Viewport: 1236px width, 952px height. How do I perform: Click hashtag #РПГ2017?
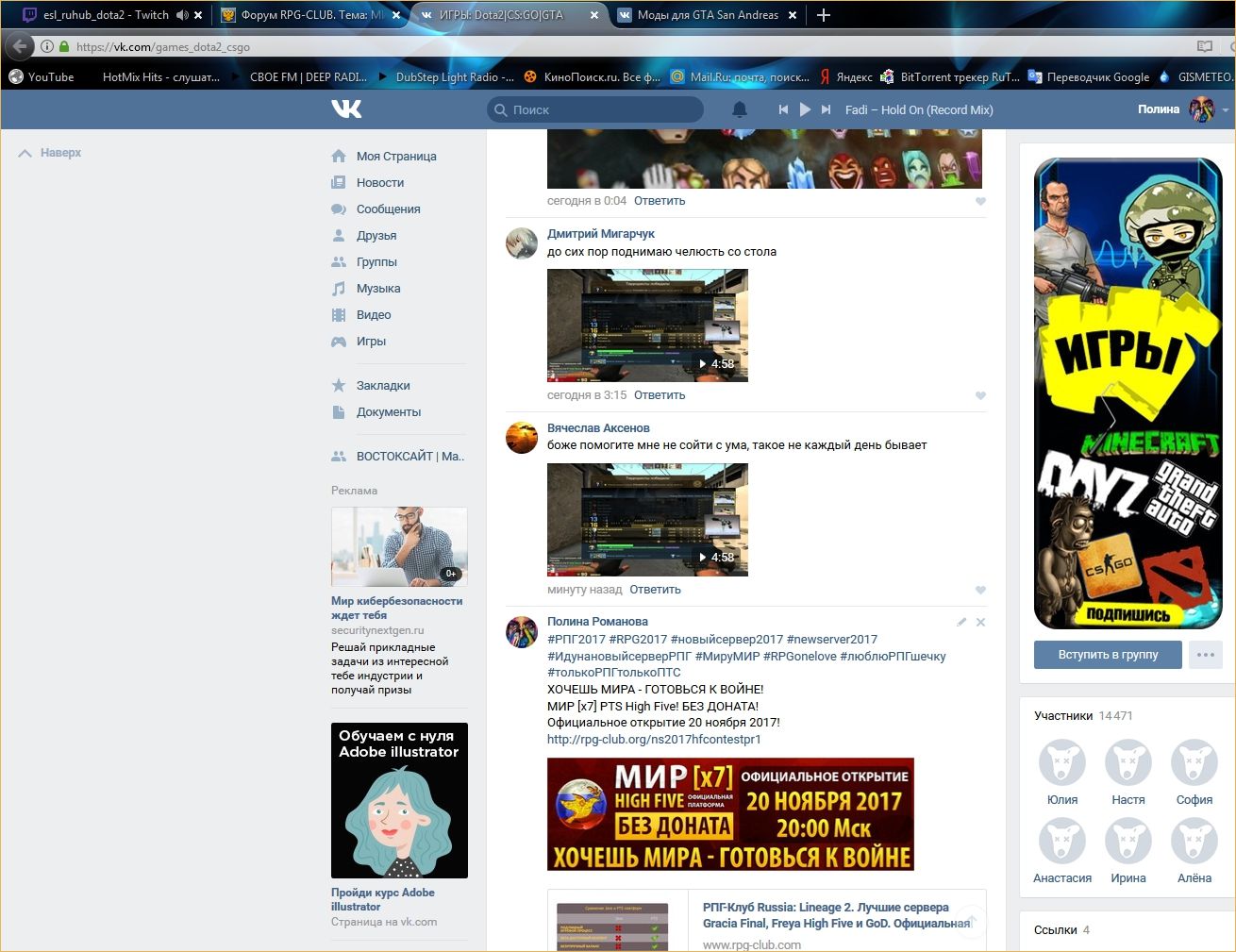click(x=576, y=640)
